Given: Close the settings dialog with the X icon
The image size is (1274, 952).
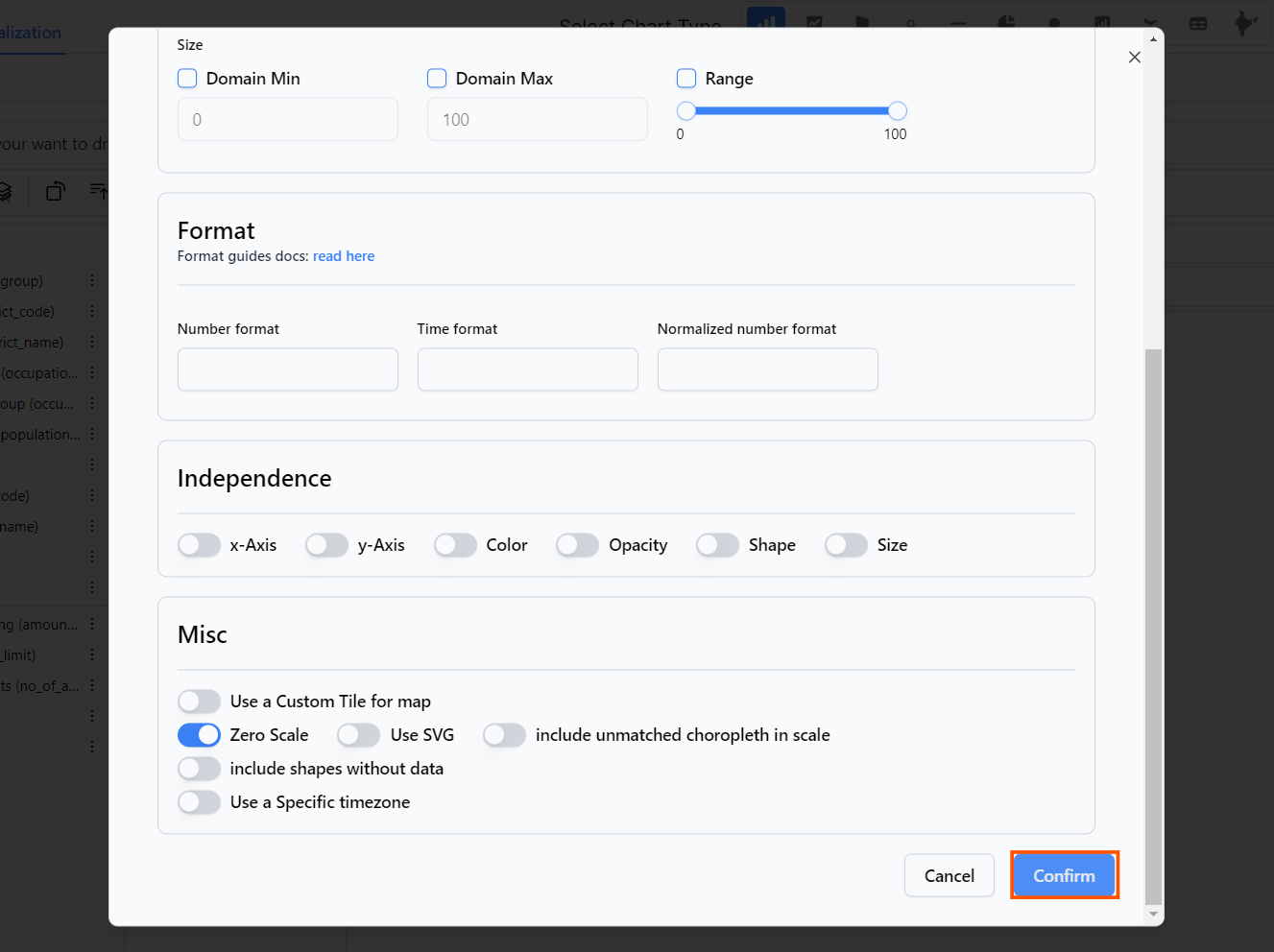Looking at the screenshot, I should [x=1134, y=58].
